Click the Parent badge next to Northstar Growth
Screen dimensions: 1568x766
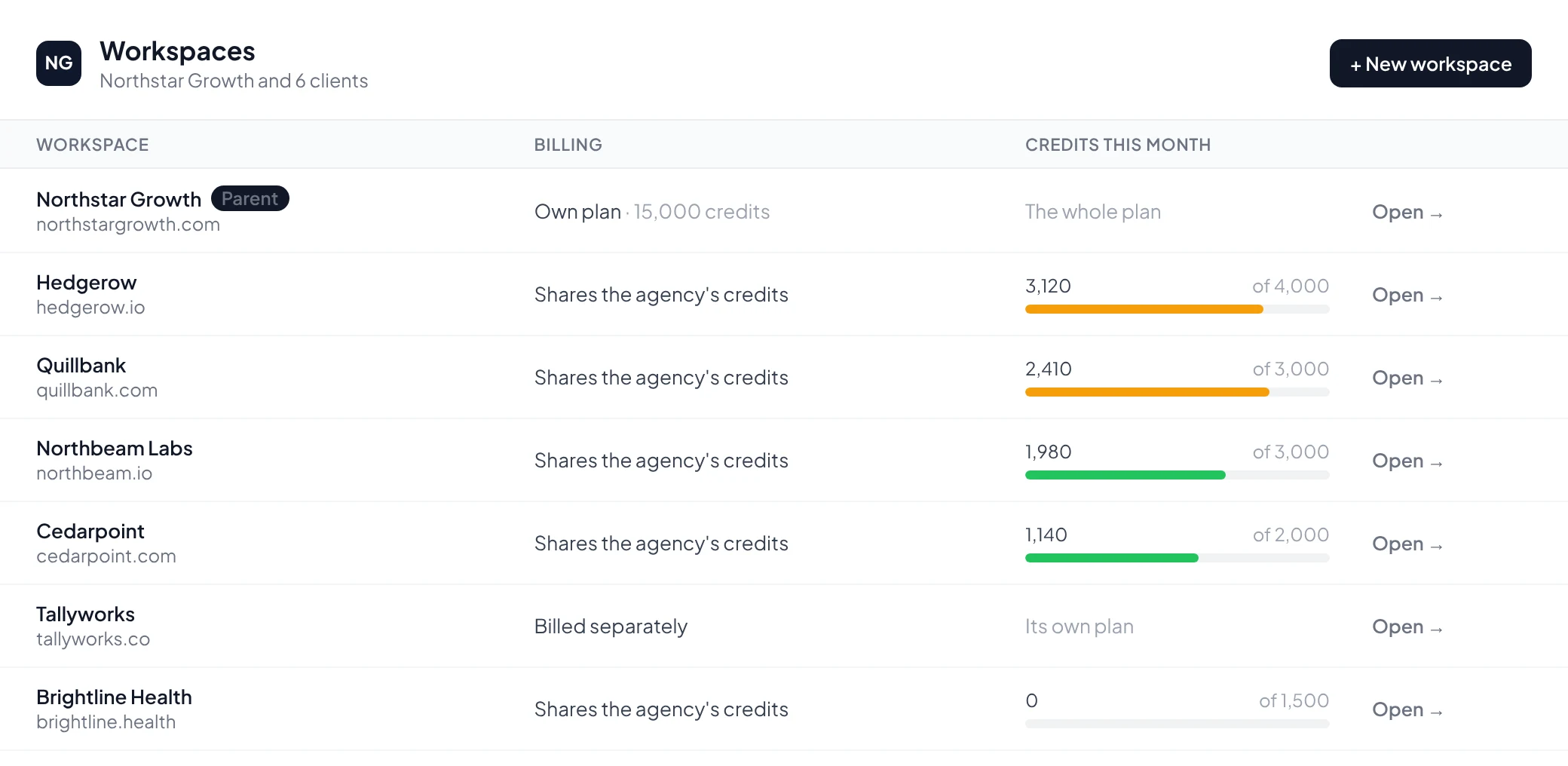coord(250,198)
